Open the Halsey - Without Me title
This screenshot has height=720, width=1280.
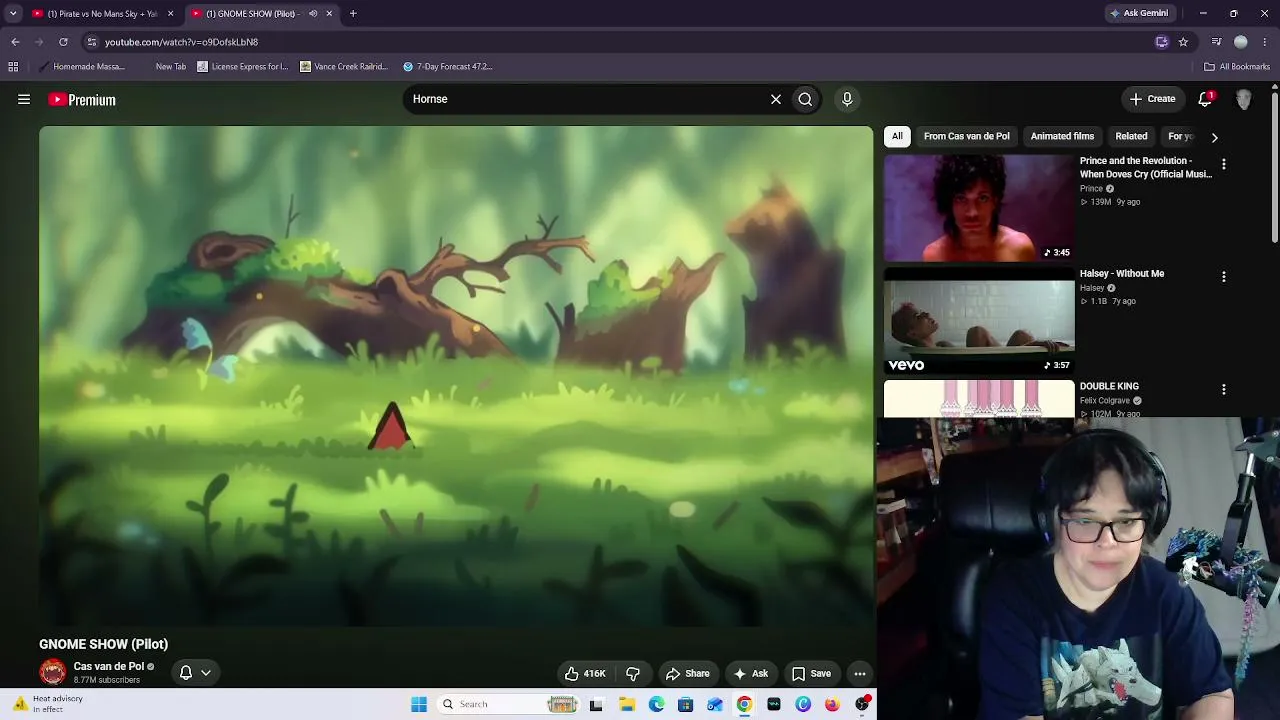point(1122,274)
